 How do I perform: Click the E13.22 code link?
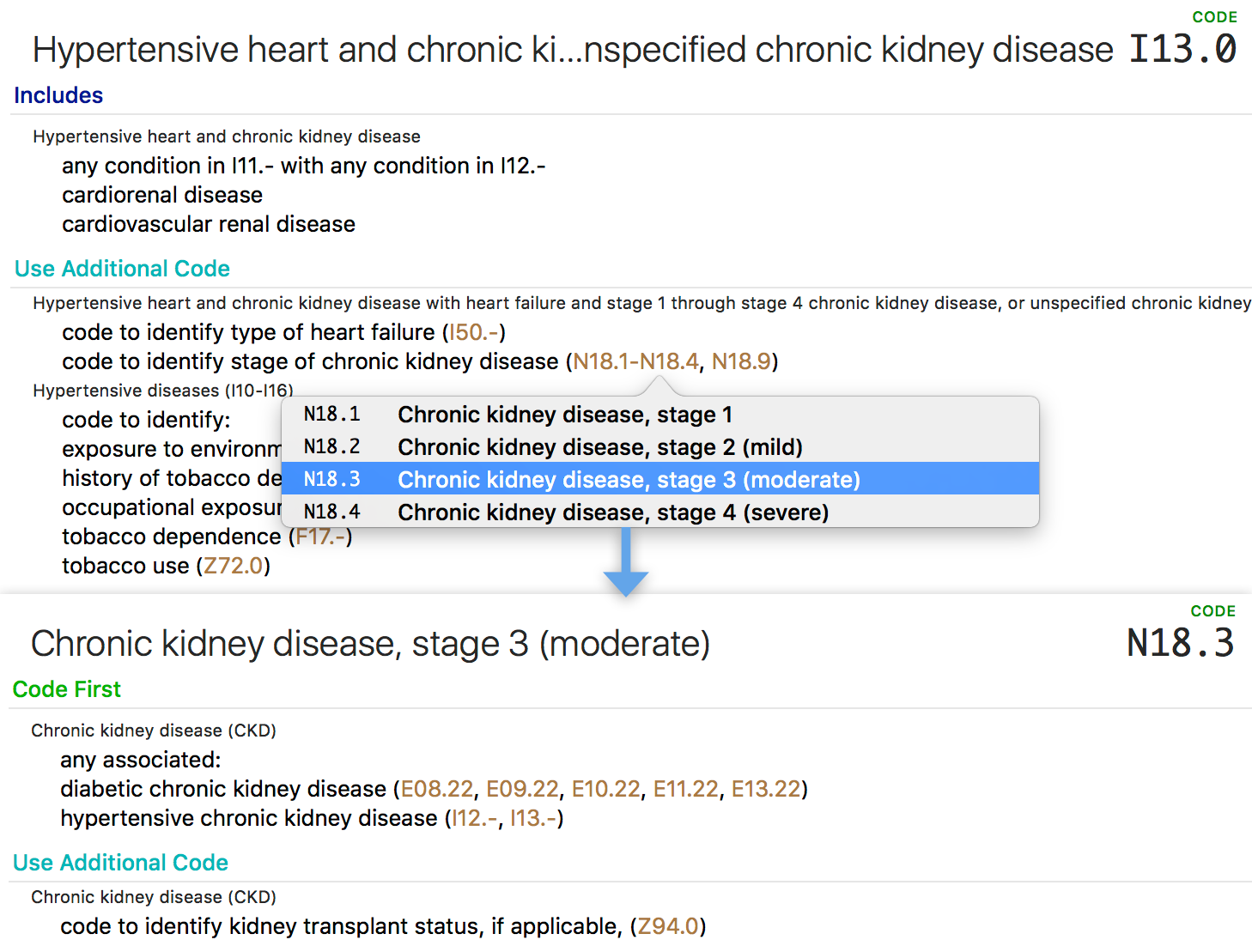(766, 789)
